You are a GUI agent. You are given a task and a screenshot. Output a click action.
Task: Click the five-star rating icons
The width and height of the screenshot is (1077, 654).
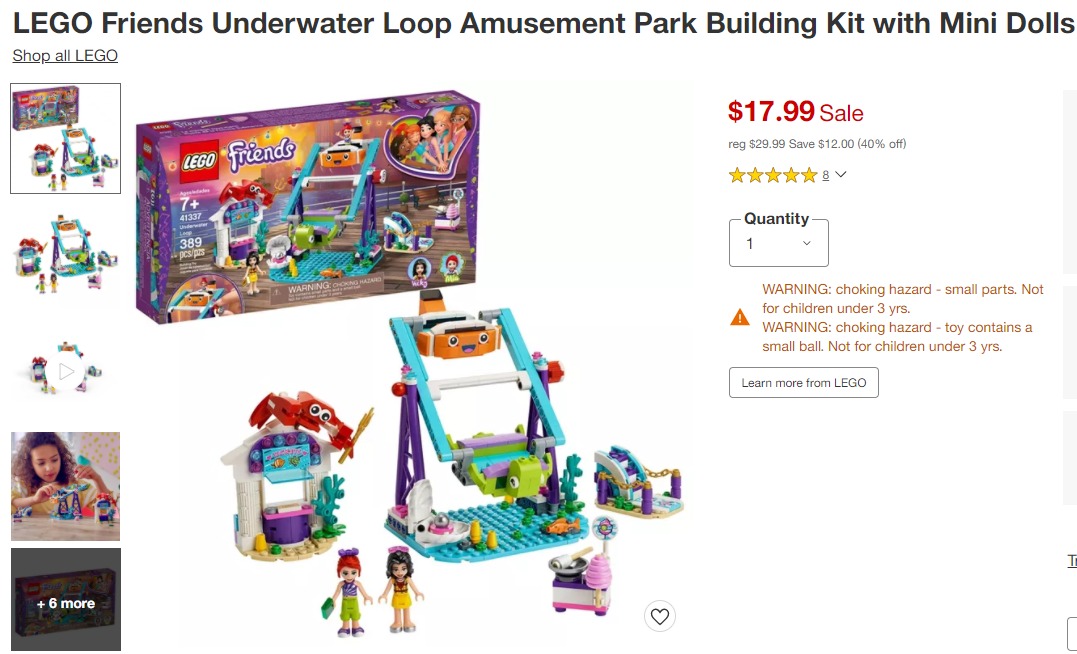tap(773, 175)
